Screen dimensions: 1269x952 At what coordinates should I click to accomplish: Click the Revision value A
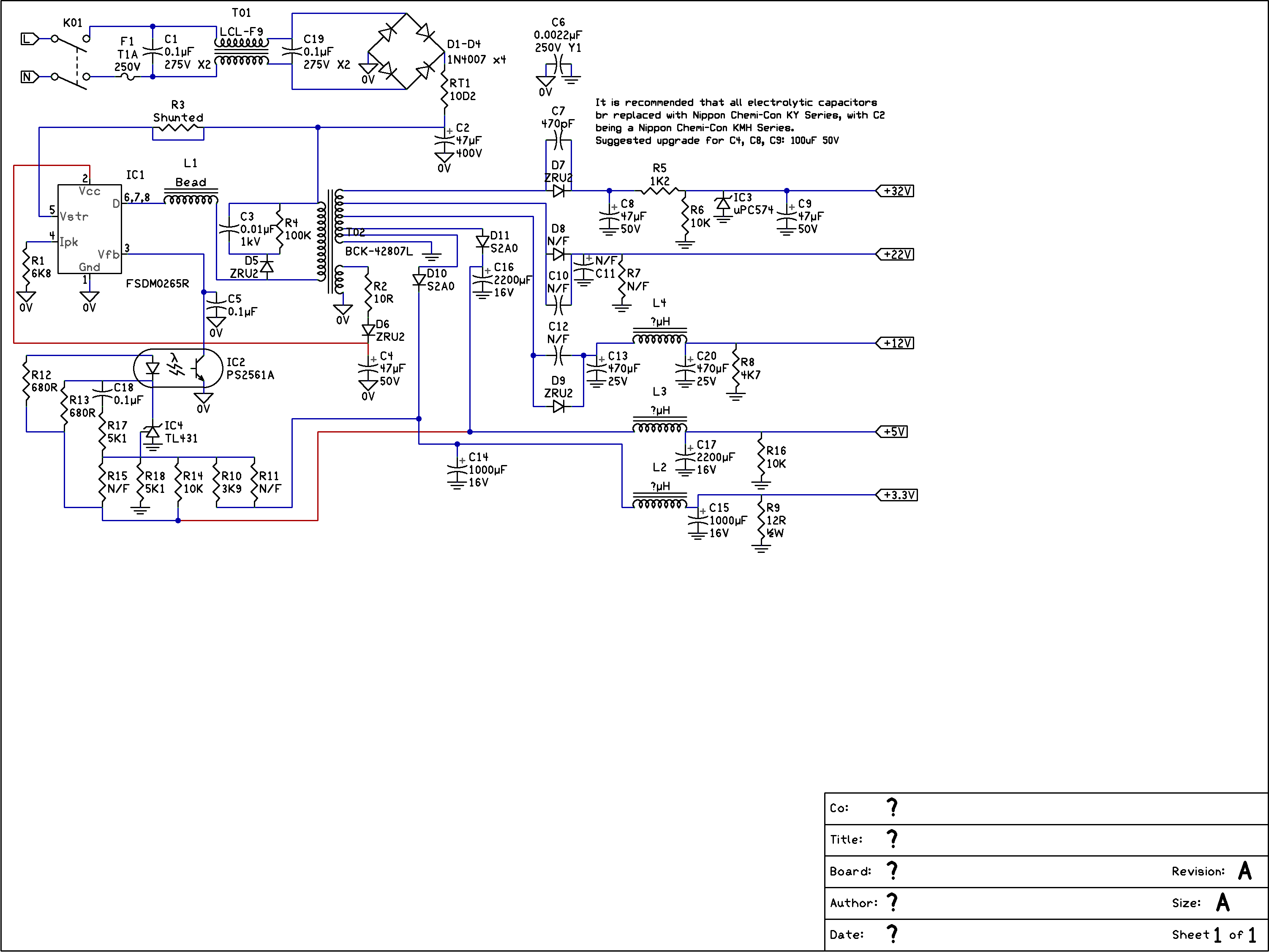(x=1244, y=870)
